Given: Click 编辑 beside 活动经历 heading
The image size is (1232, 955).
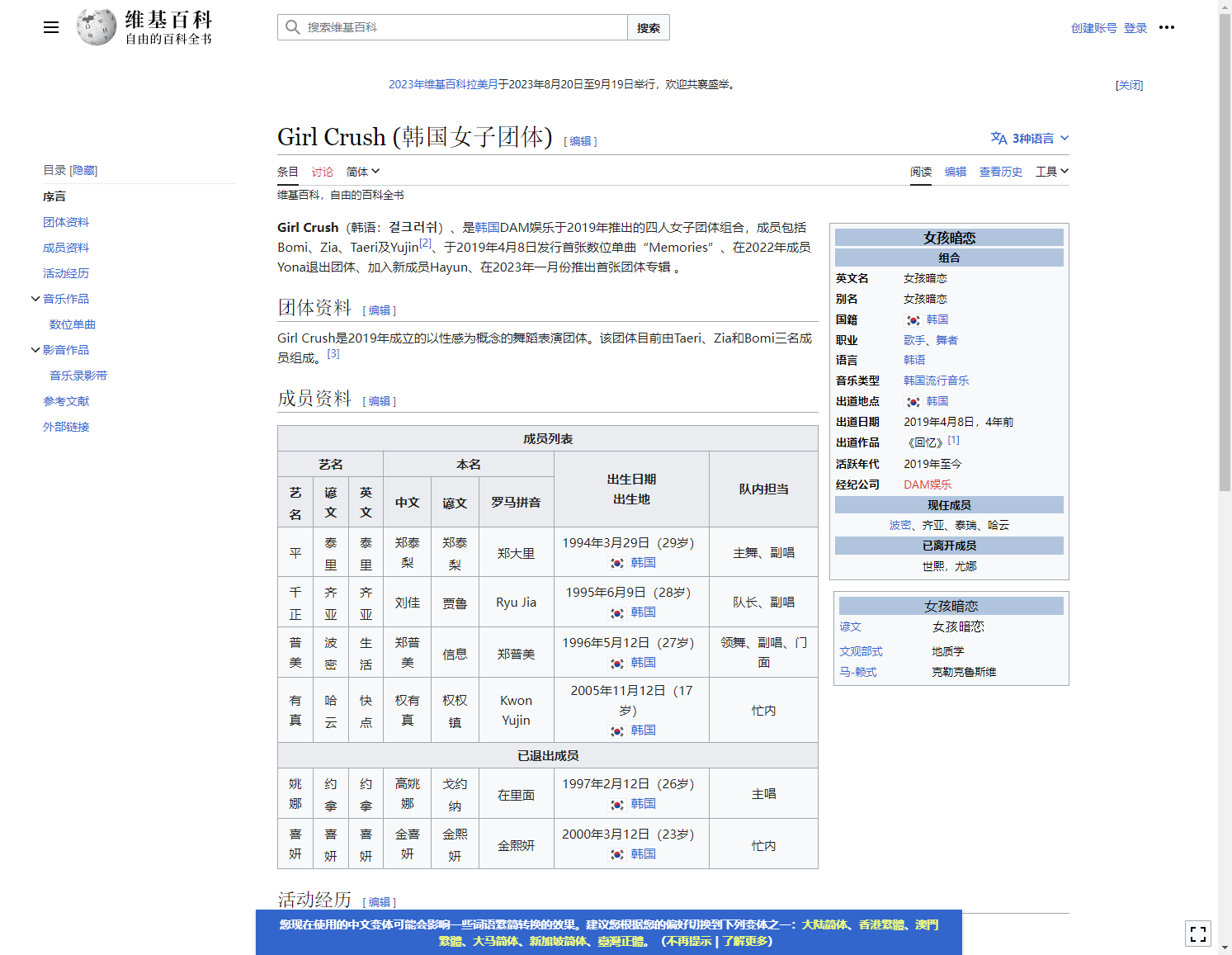Looking at the screenshot, I should pos(380,902).
